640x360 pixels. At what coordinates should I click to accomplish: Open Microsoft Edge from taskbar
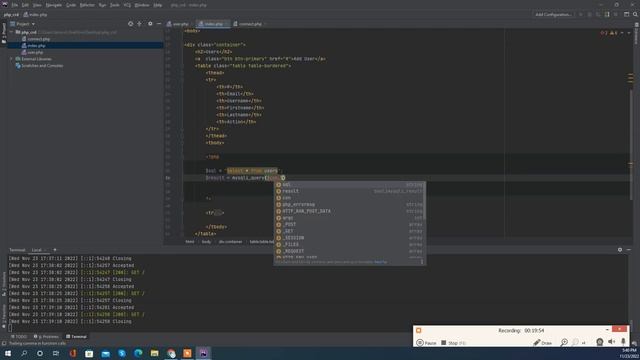pyautogui.click(x=138, y=353)
